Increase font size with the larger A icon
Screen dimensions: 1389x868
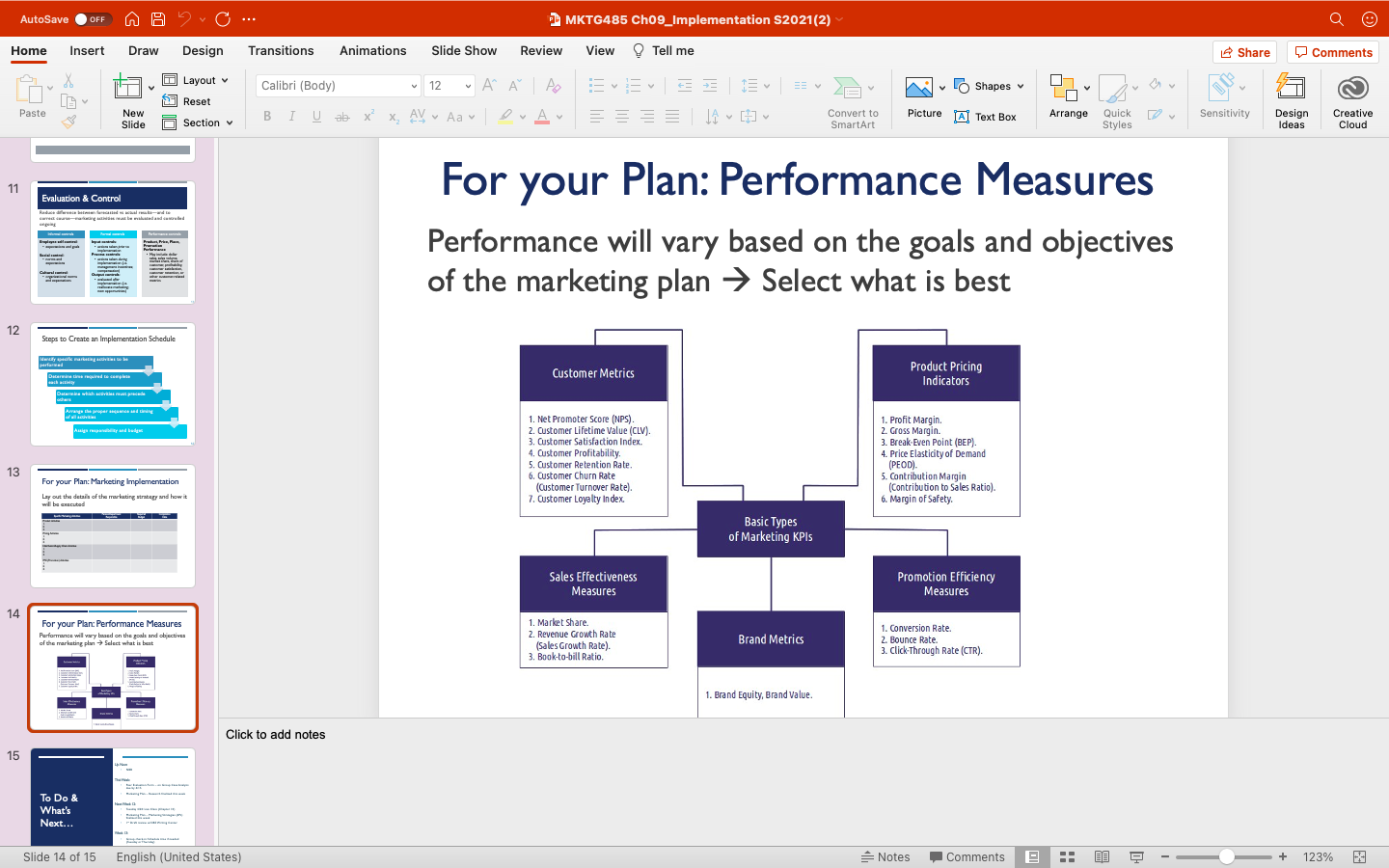click(489, 86)
